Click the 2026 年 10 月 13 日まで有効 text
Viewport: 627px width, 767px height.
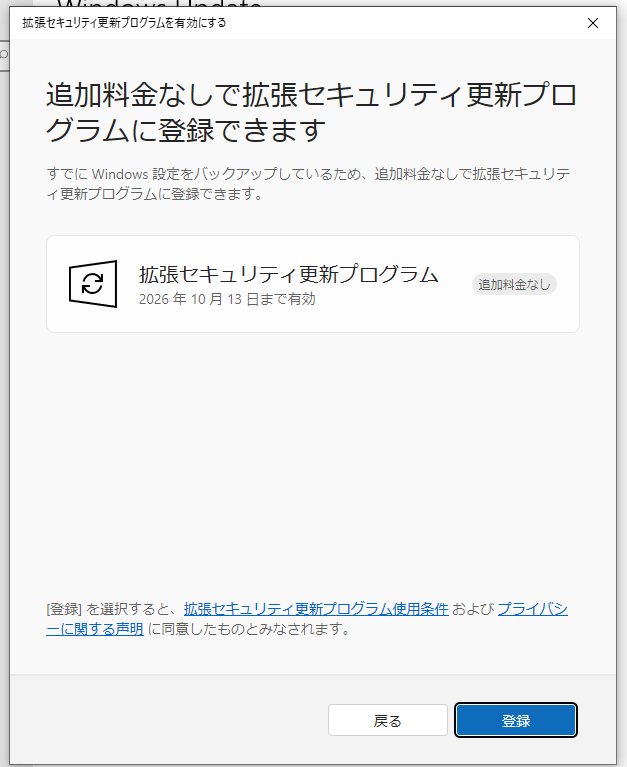click(x=227, y=299)
